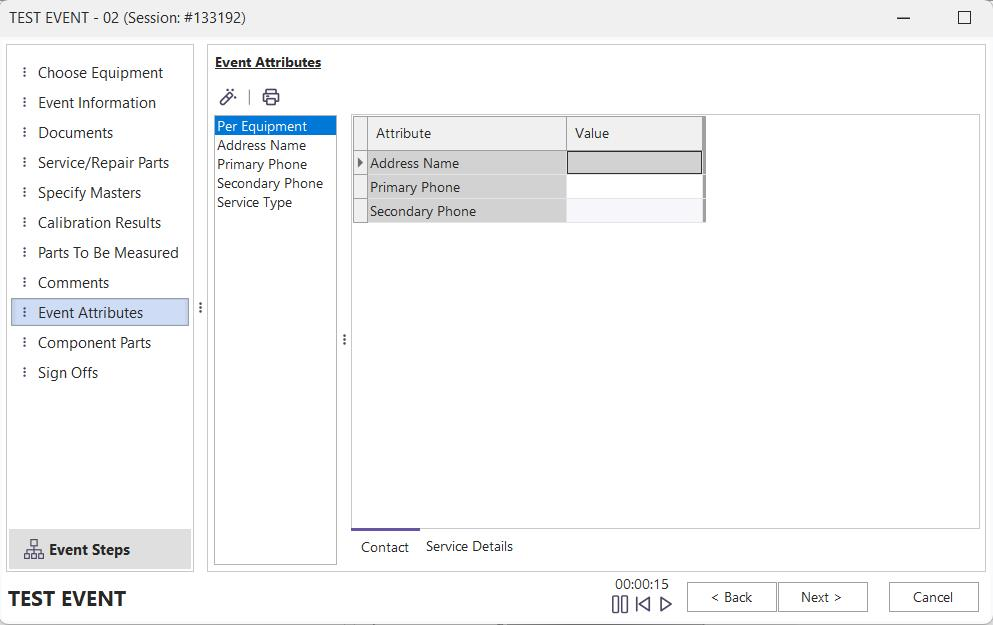Screen dimensions: 993x625
Task: Click the magic wand icon in toolbar
Action: tap(228, 97)
